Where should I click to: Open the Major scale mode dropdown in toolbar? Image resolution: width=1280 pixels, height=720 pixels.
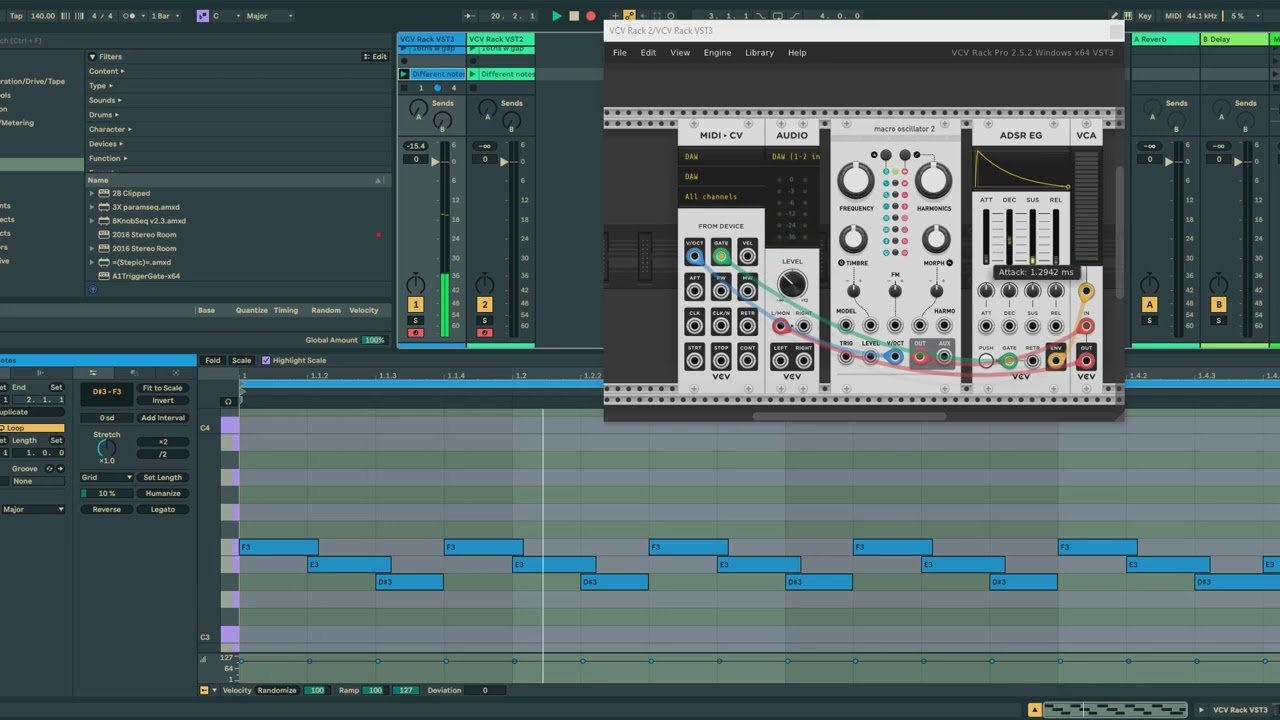point(269,16)
